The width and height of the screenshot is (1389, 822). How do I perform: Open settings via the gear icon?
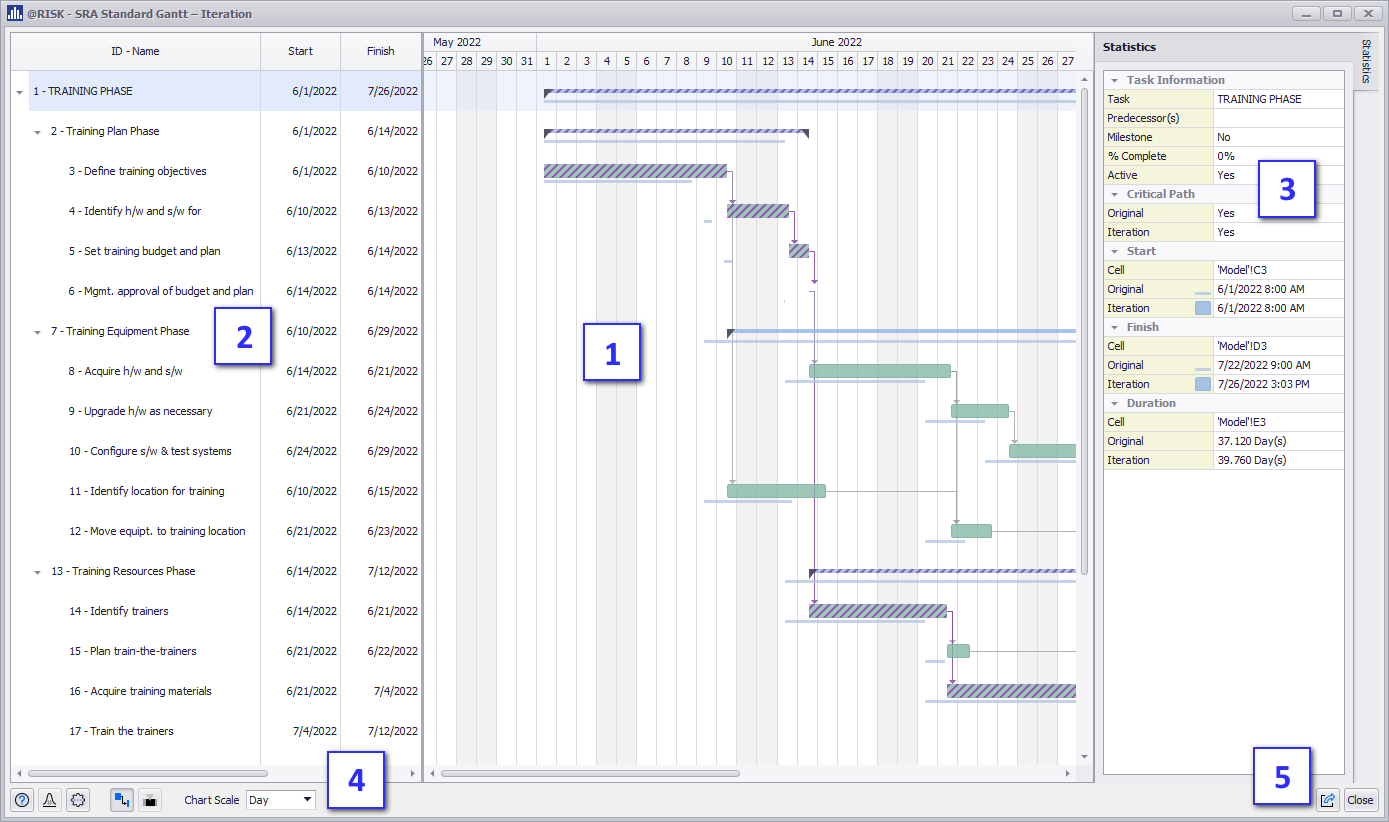pos(78,799)
